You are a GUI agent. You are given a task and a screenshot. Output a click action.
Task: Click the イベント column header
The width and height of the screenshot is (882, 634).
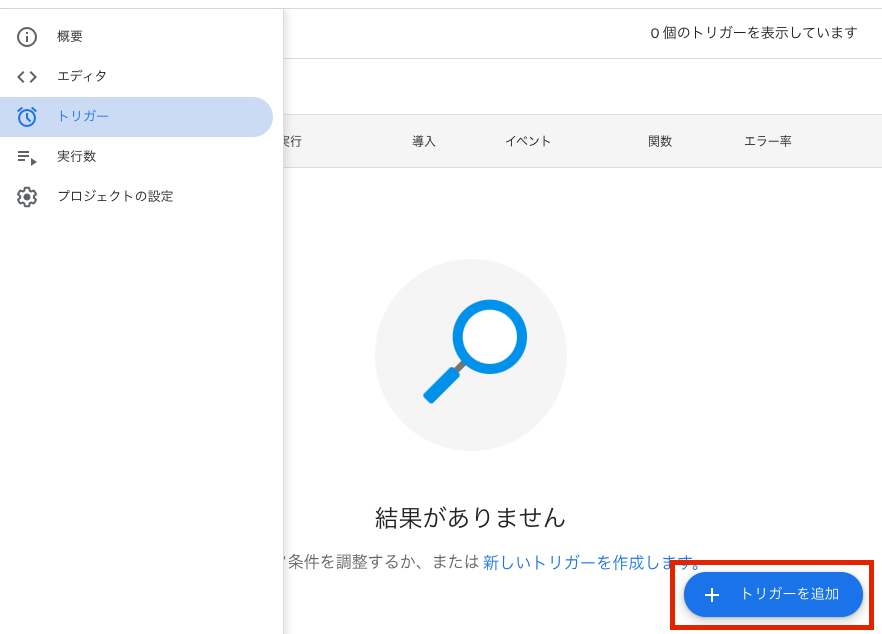pyautogui.click(x=528, y=141)
